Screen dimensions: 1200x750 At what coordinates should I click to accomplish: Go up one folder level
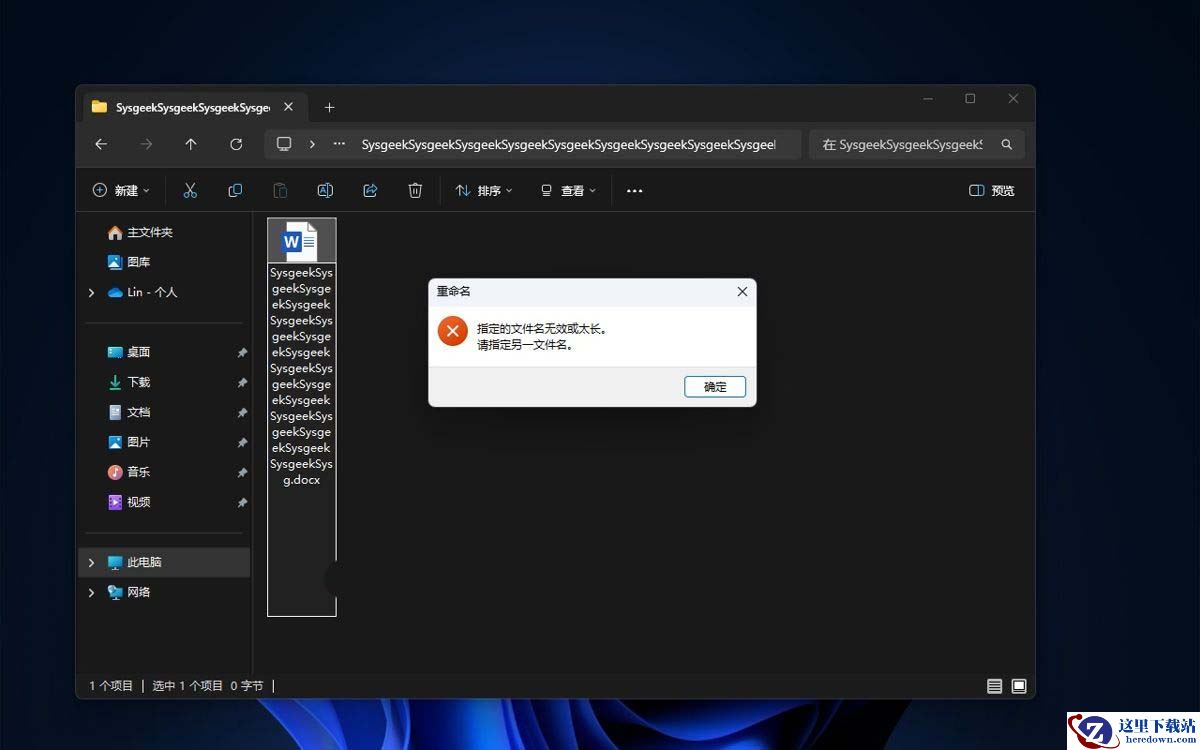click(191, 144)
